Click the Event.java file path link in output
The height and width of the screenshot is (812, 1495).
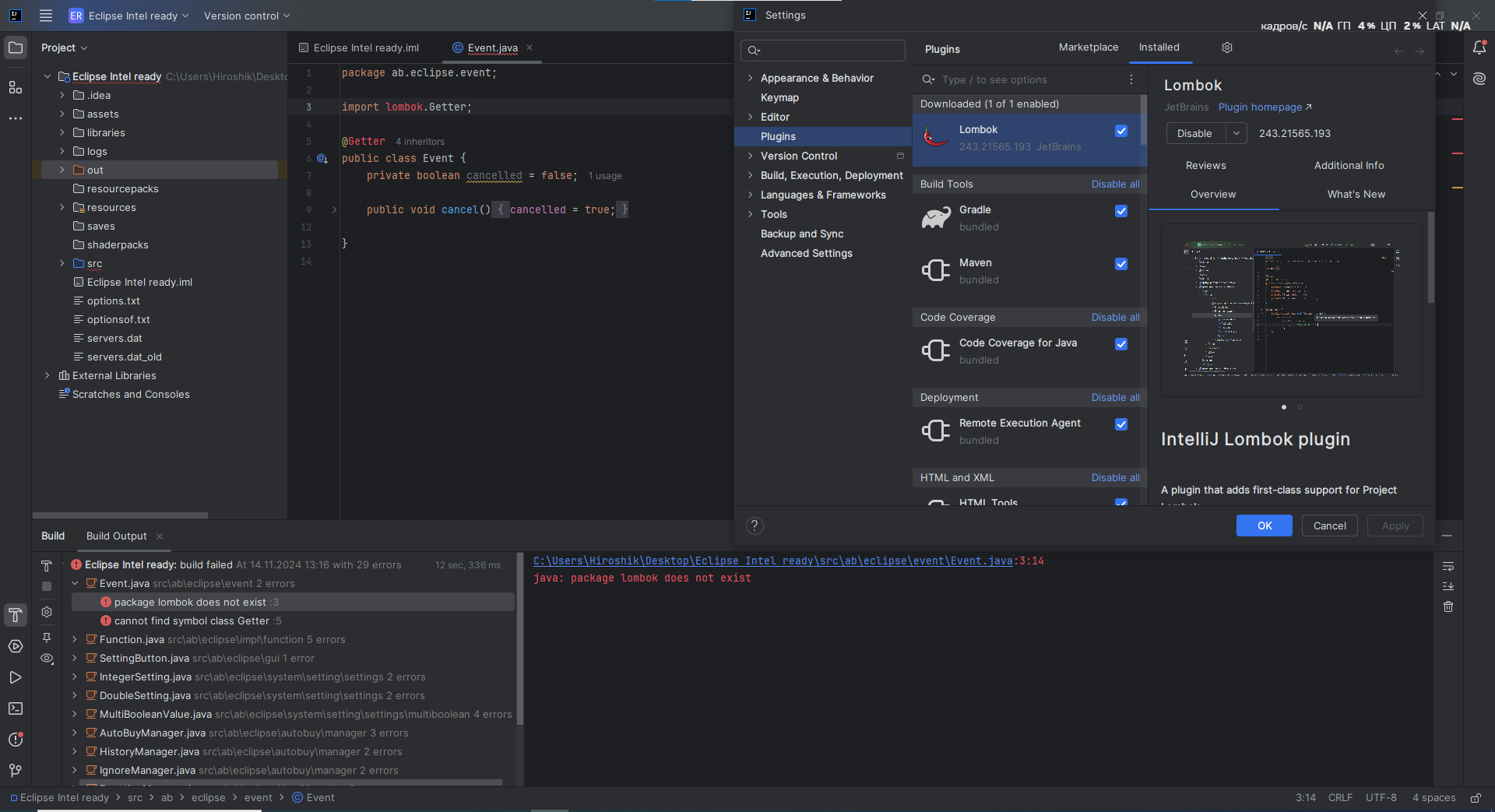pyautogui.click(x=773, y=561)
